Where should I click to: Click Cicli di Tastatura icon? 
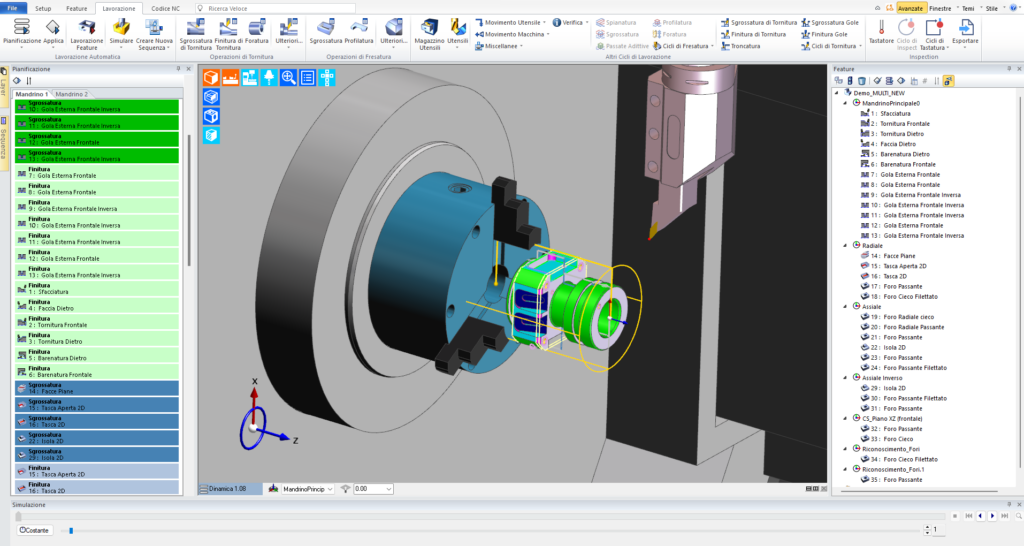[x=934, y=35]
